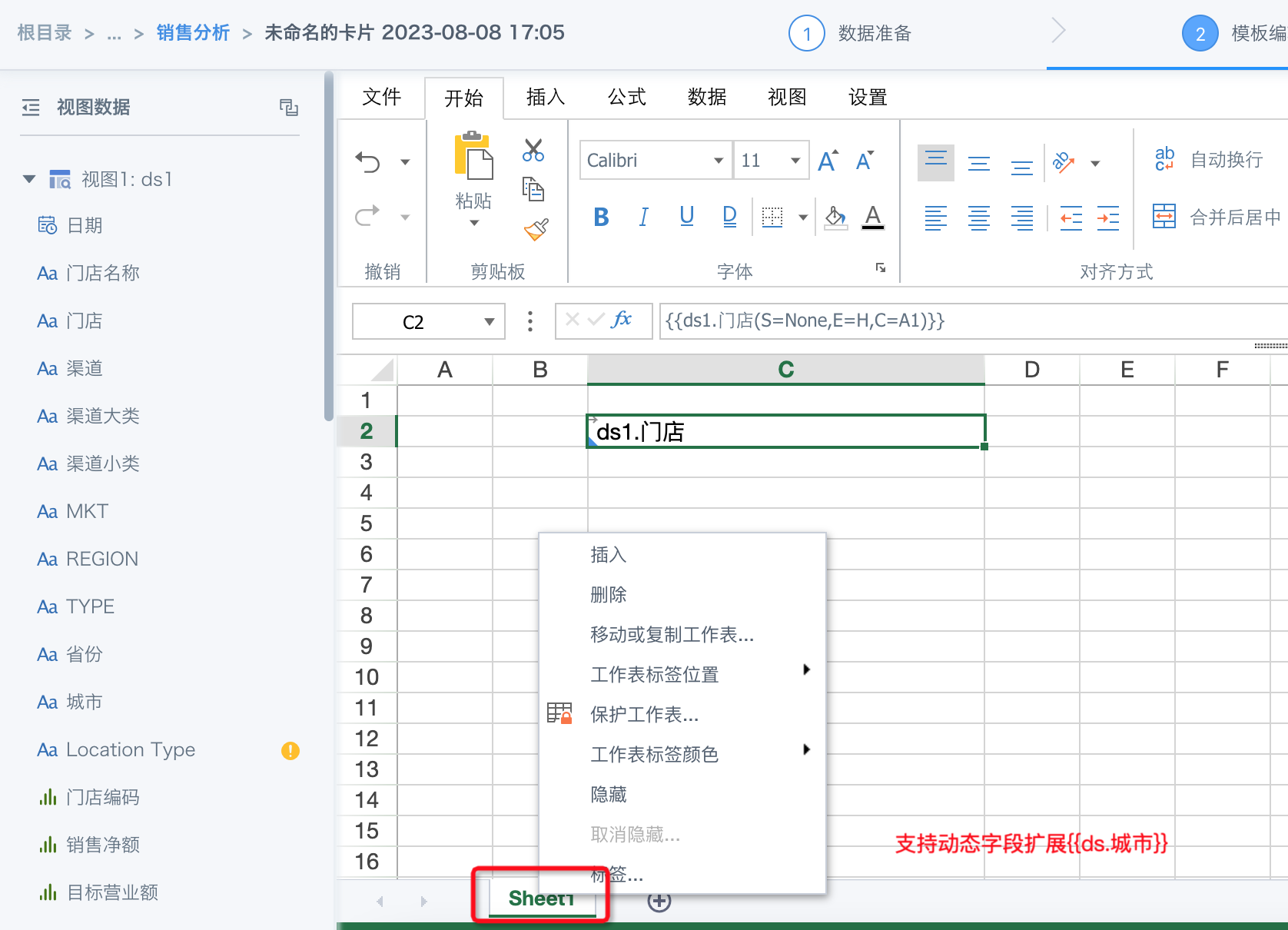Click the cut scissors icon
Viewport: 1288px width, 930px height.
pyautogui.click(x=533, y=150)
